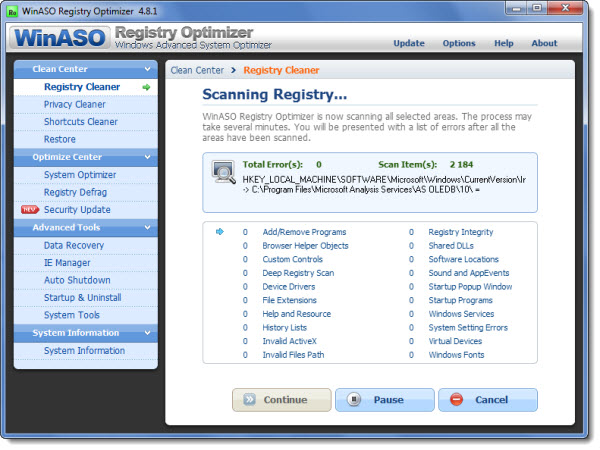The width and height of the screenshot is (600, 450).
Task: Open the Update menu
Action: pos(408,44)
